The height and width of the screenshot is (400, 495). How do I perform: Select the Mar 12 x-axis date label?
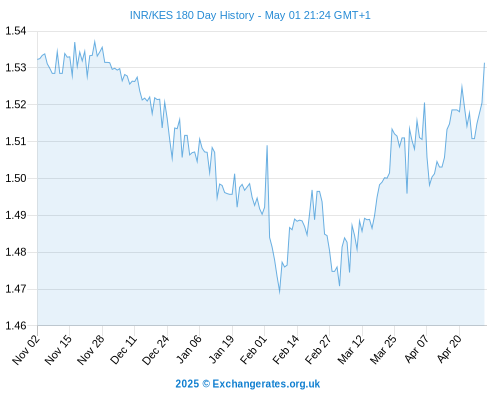[351, 350]
